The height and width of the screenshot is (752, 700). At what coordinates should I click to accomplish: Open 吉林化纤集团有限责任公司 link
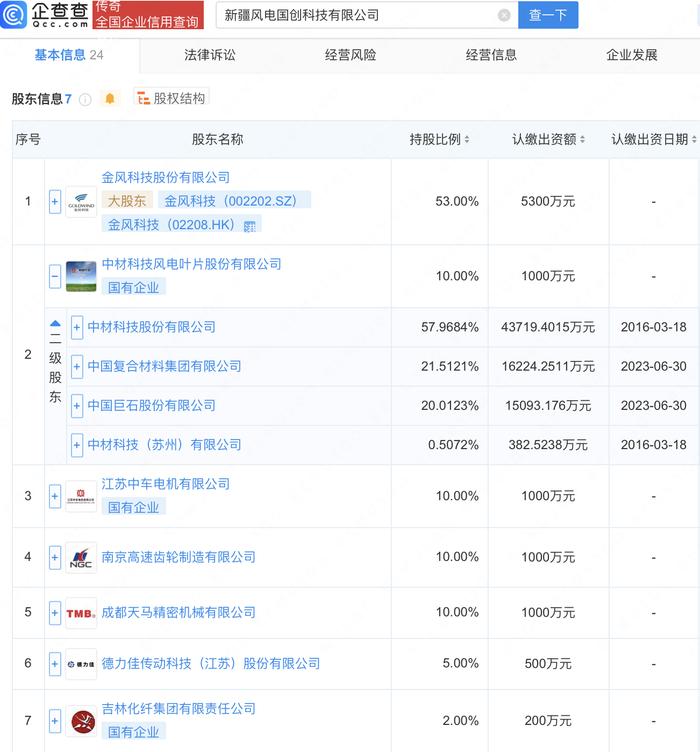point(178,709)
